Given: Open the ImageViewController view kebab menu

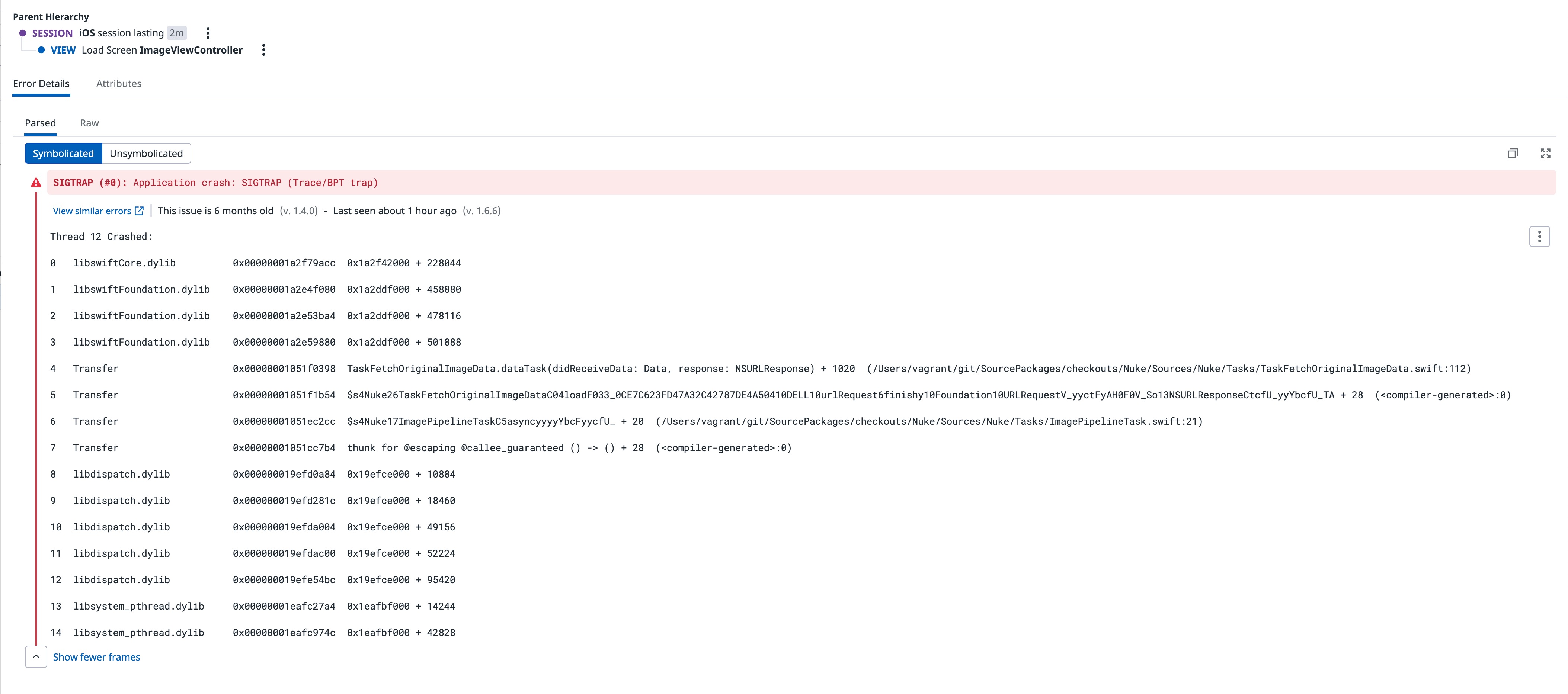Looking at the screenshot, I should tap(263, 50).
